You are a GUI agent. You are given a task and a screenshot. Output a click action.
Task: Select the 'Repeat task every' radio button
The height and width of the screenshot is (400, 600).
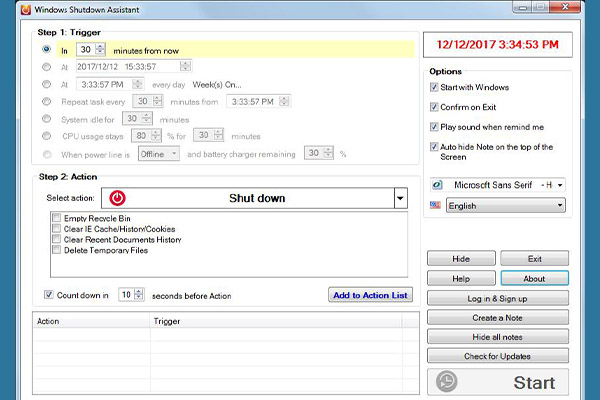pos(46,101)
